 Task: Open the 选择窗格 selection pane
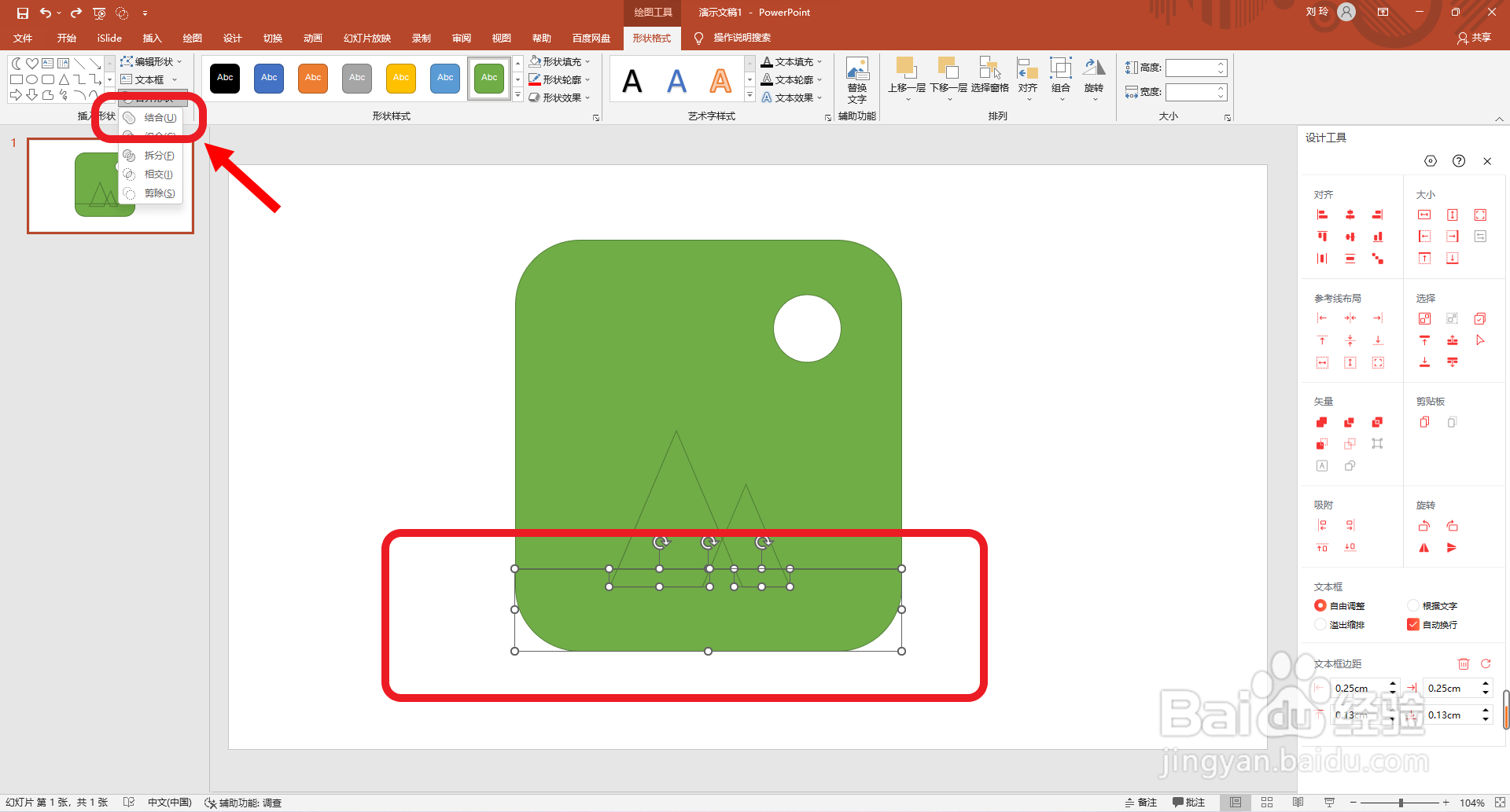[x=989, y=76]
